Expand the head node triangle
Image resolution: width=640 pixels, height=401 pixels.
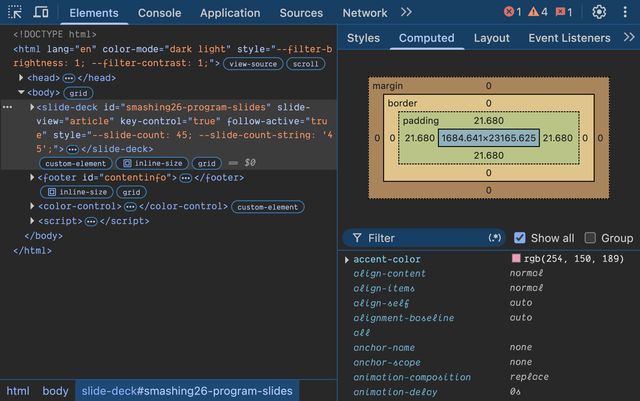21,78
